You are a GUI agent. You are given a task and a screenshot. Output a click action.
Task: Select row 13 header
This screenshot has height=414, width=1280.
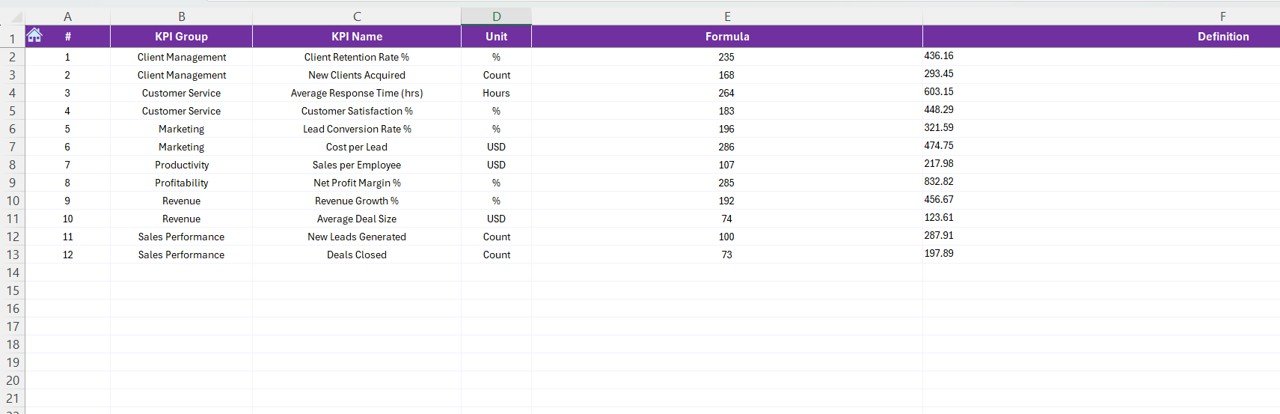(12, 255)
